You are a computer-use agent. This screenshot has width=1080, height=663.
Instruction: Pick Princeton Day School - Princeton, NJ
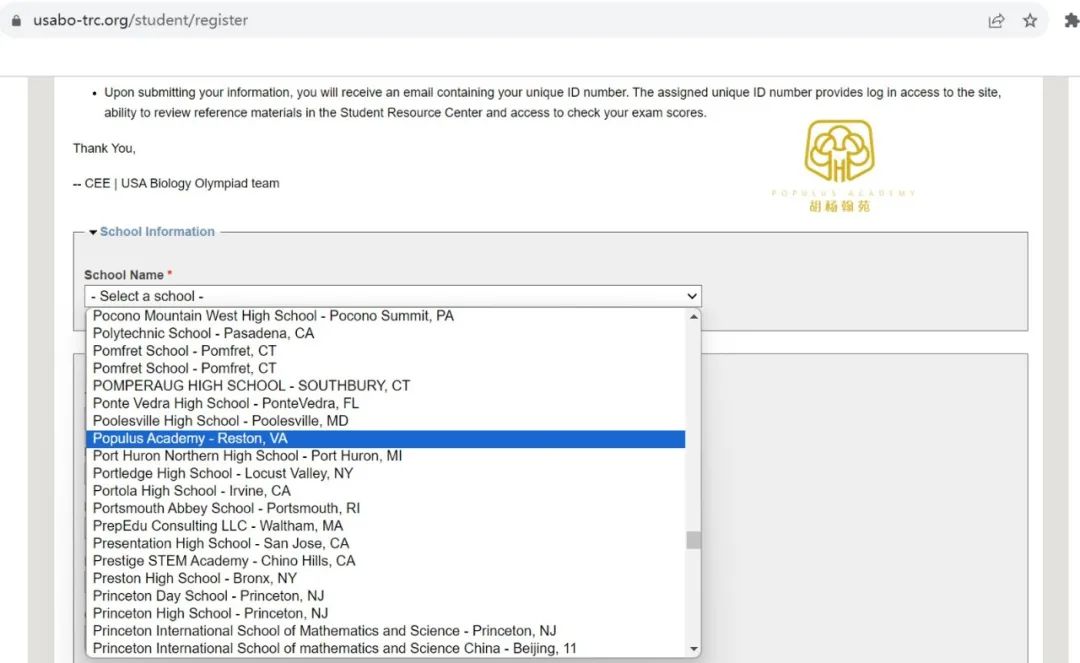pyautogui.click(x=386, y=596)
